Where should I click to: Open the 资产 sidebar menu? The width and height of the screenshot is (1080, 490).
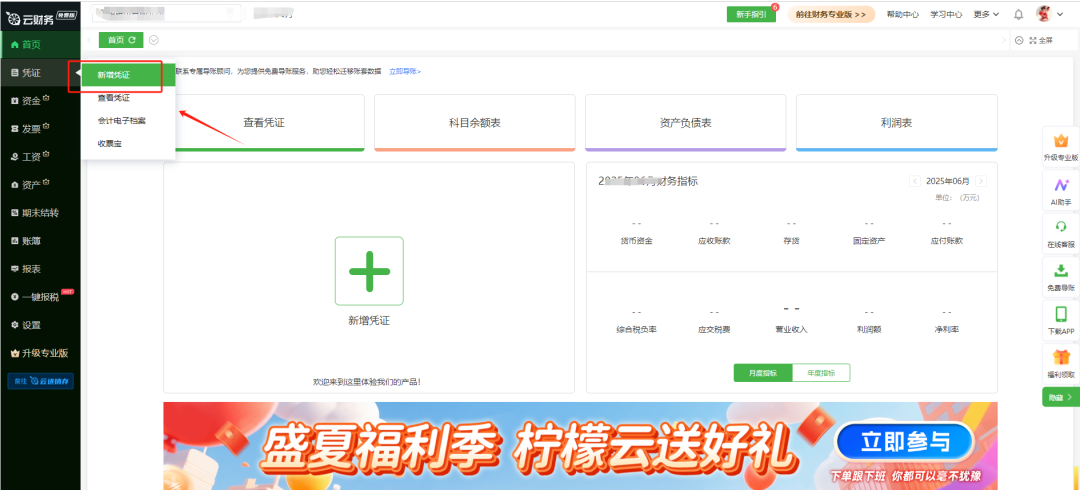coord(40,185)
